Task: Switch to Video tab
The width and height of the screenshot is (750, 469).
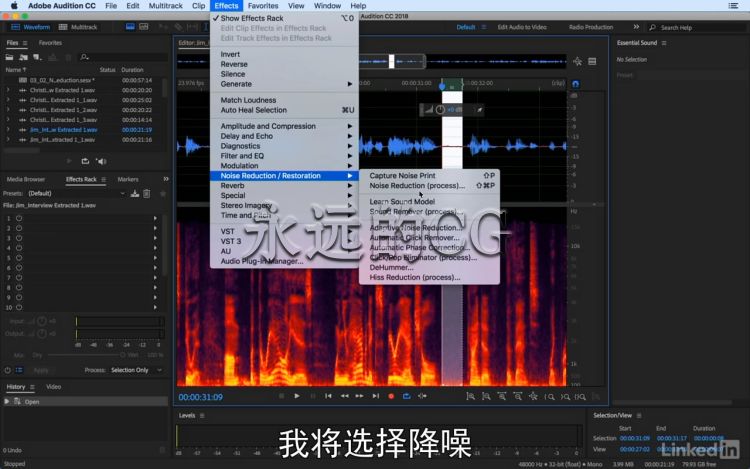Action: coord(54,386)
